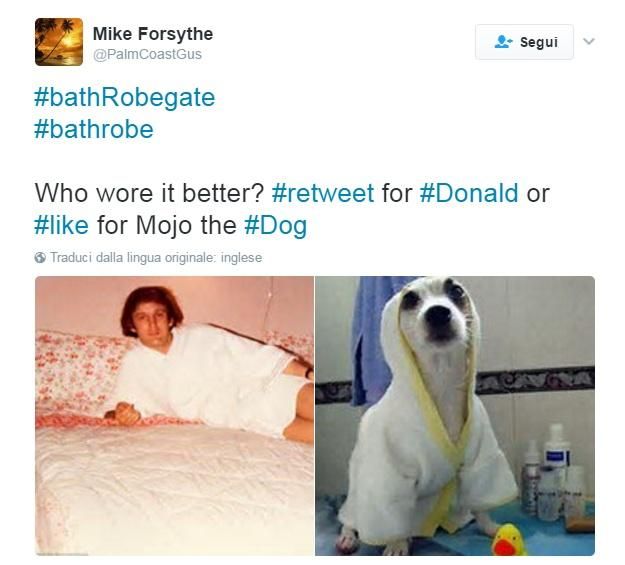The height and width of the screenshot is (565, 625).
Task: Click the globe translate icon
Action: tap(40, 258)
